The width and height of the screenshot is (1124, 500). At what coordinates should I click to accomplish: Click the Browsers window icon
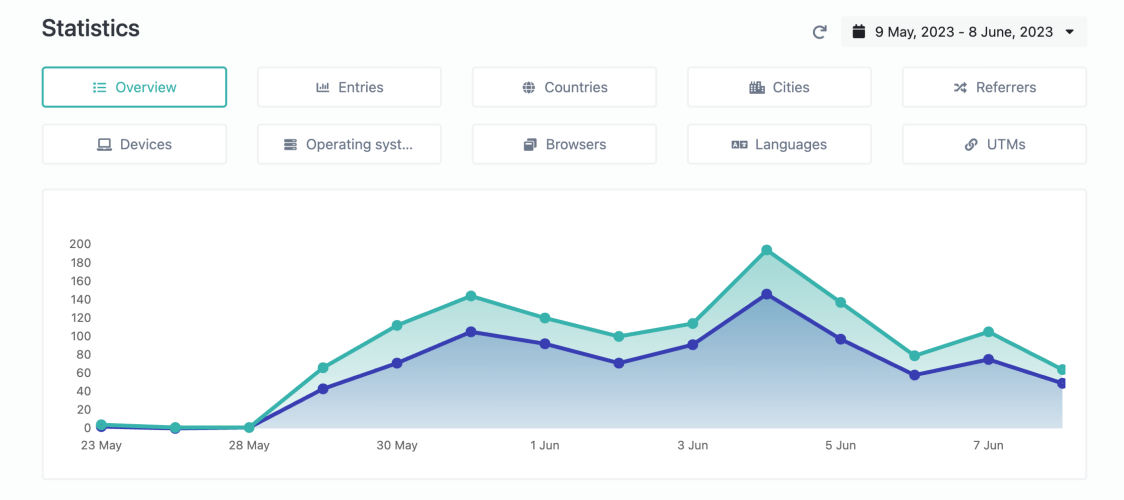530,145
